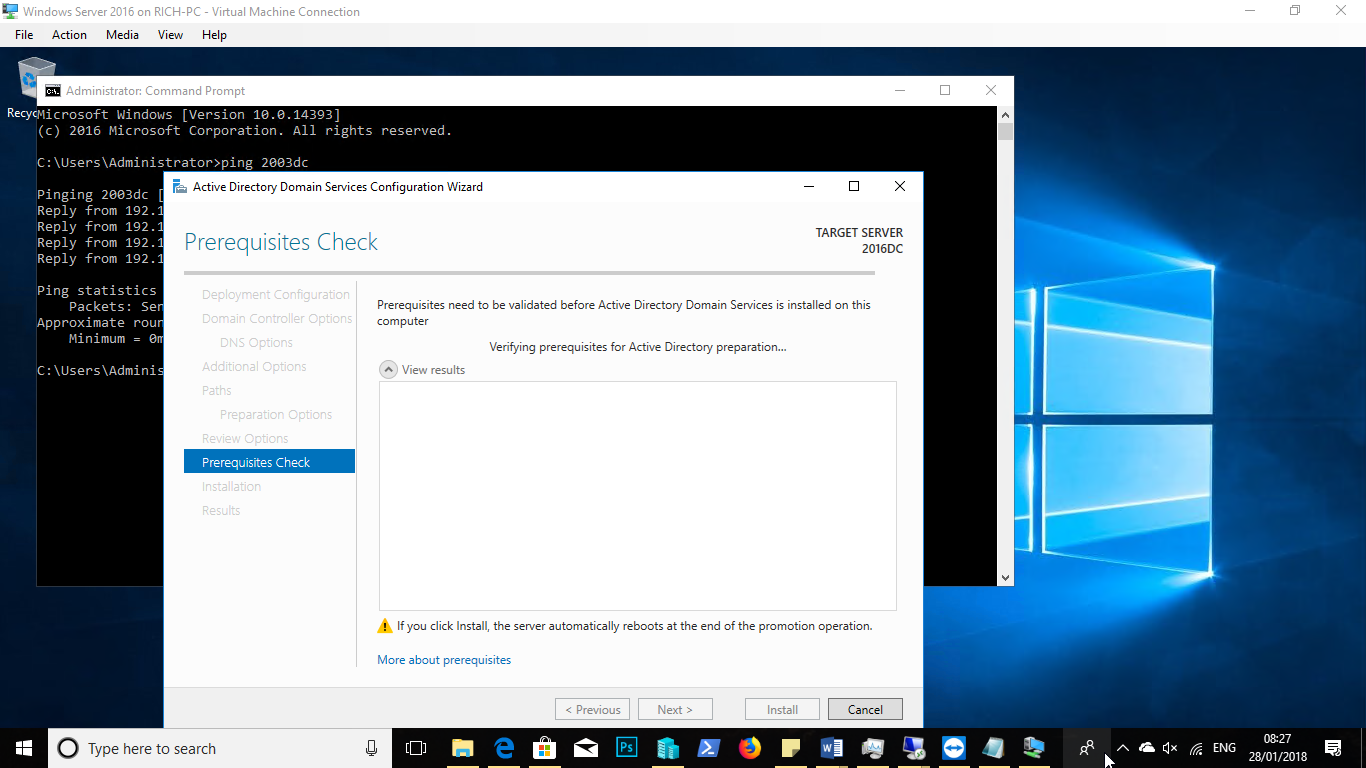1366x768 pixels.
Task: Click 'TARGET SERVER 2016DC' label
Action: [x=859, y=240]
